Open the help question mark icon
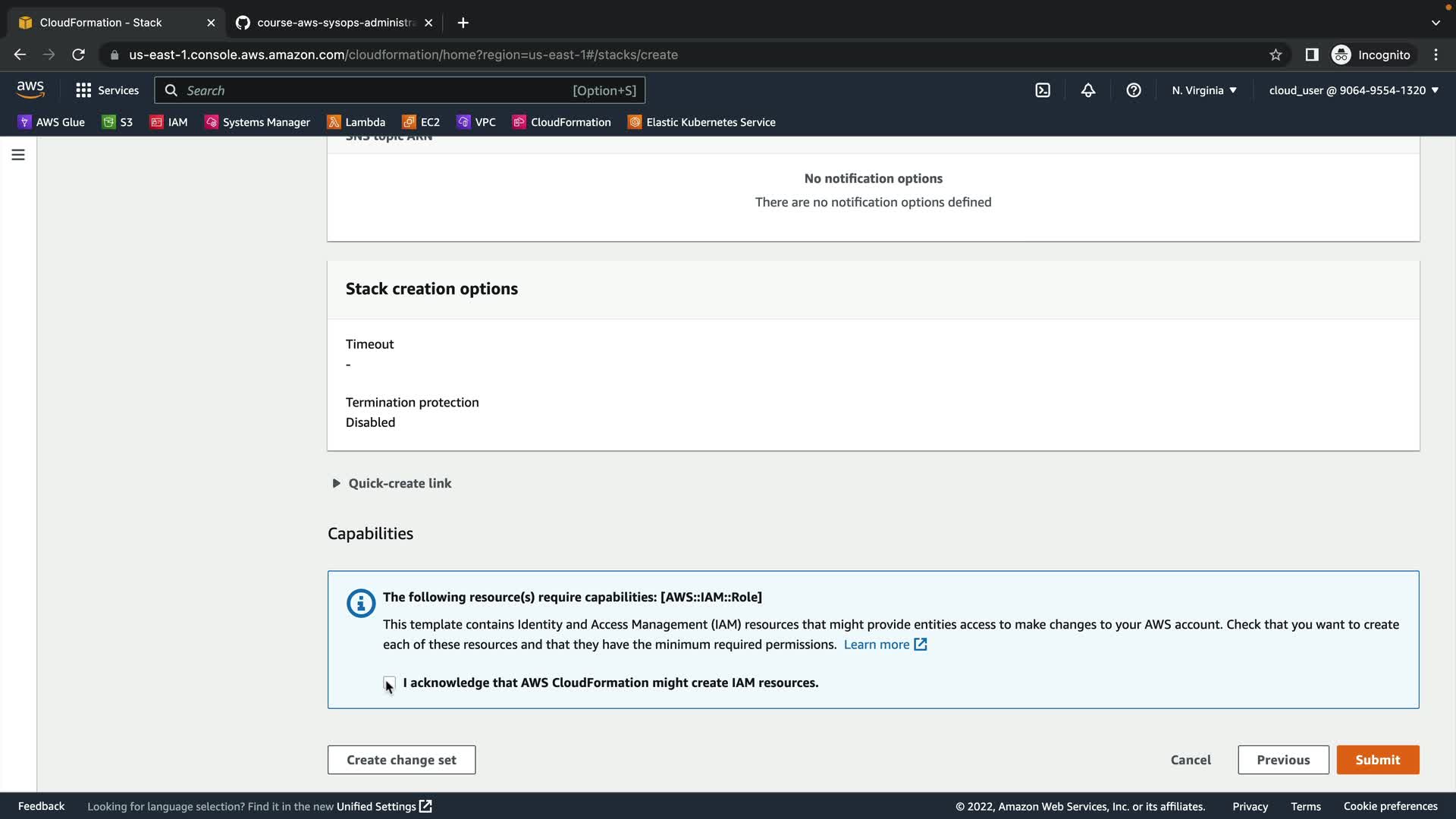Screen dimensions: 1456x819 (1134, 90)
